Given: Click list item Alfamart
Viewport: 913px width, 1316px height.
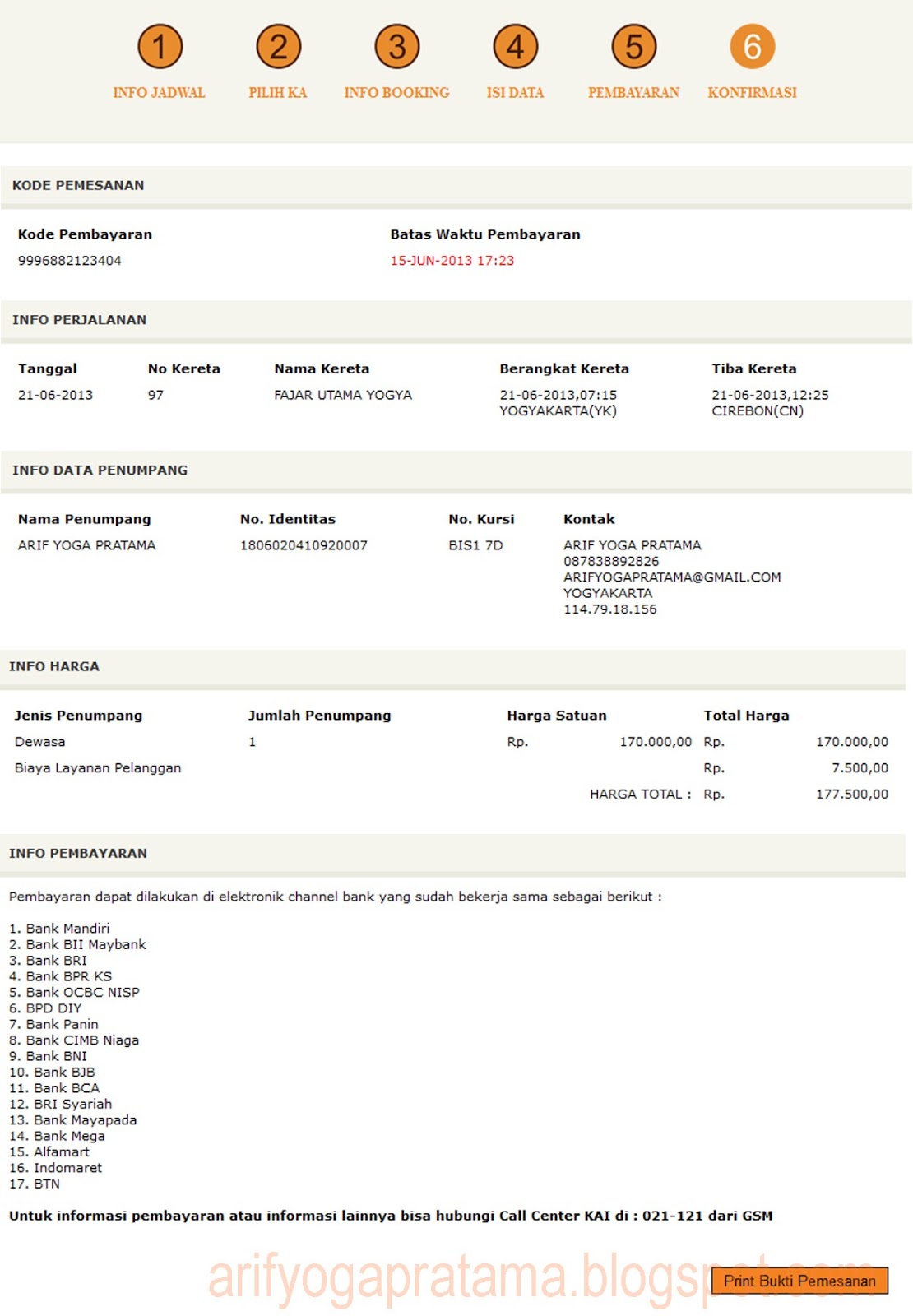Looking at the screenshot, I should pyautogui.click(x=61, y=1152).
